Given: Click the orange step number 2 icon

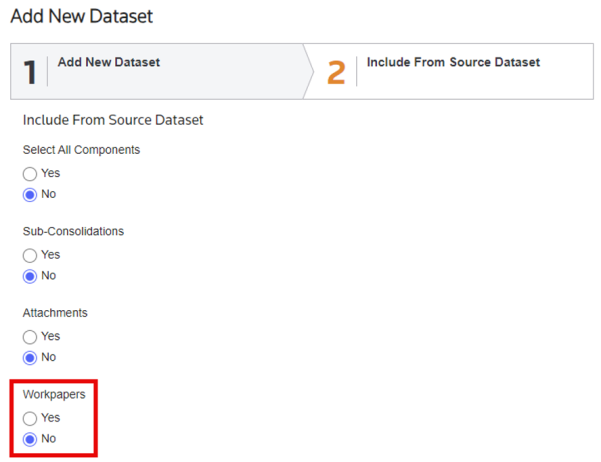Looking at the screenshot, I should coord(336,72).
